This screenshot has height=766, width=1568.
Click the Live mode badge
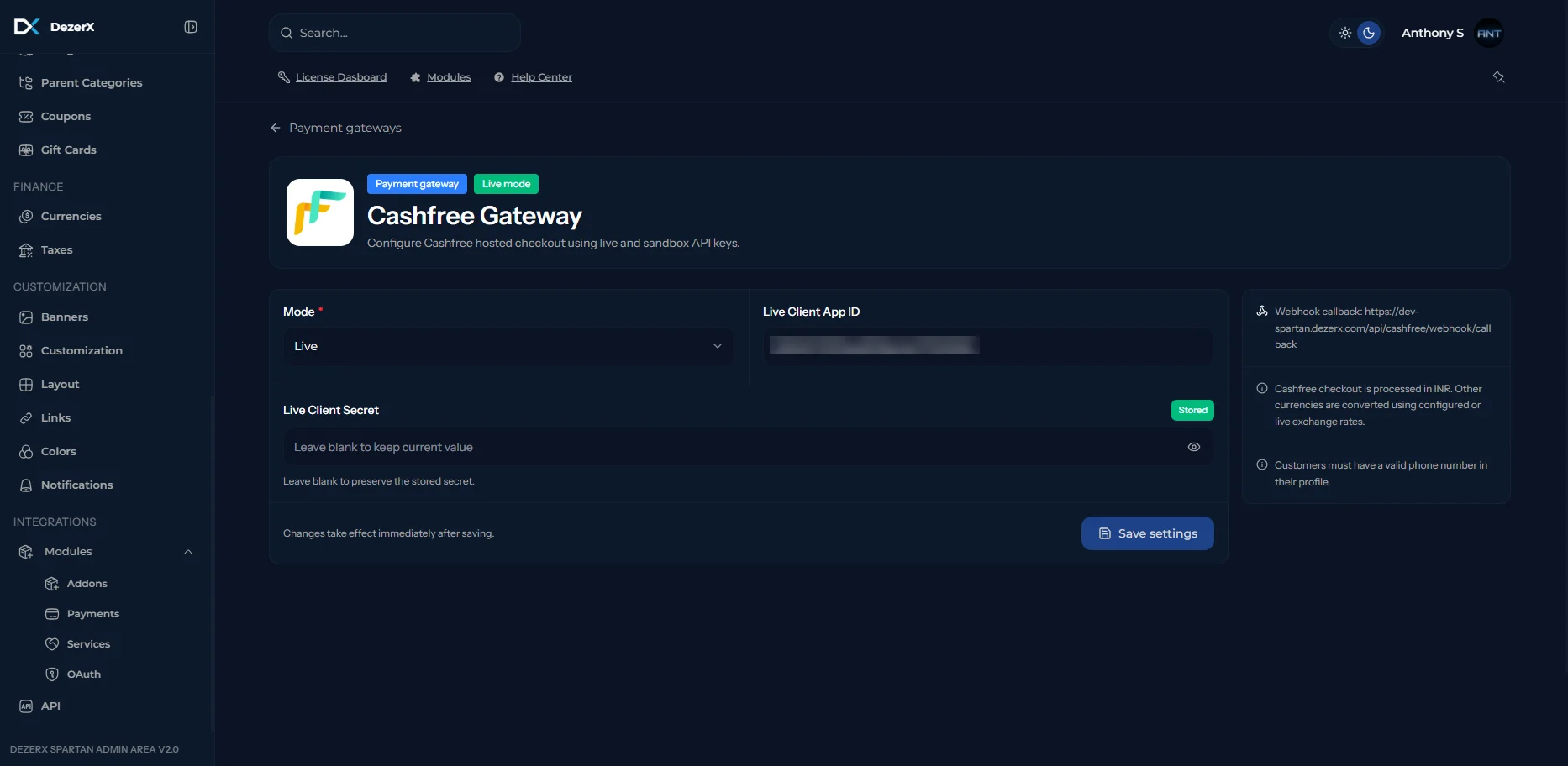point(506,184)
